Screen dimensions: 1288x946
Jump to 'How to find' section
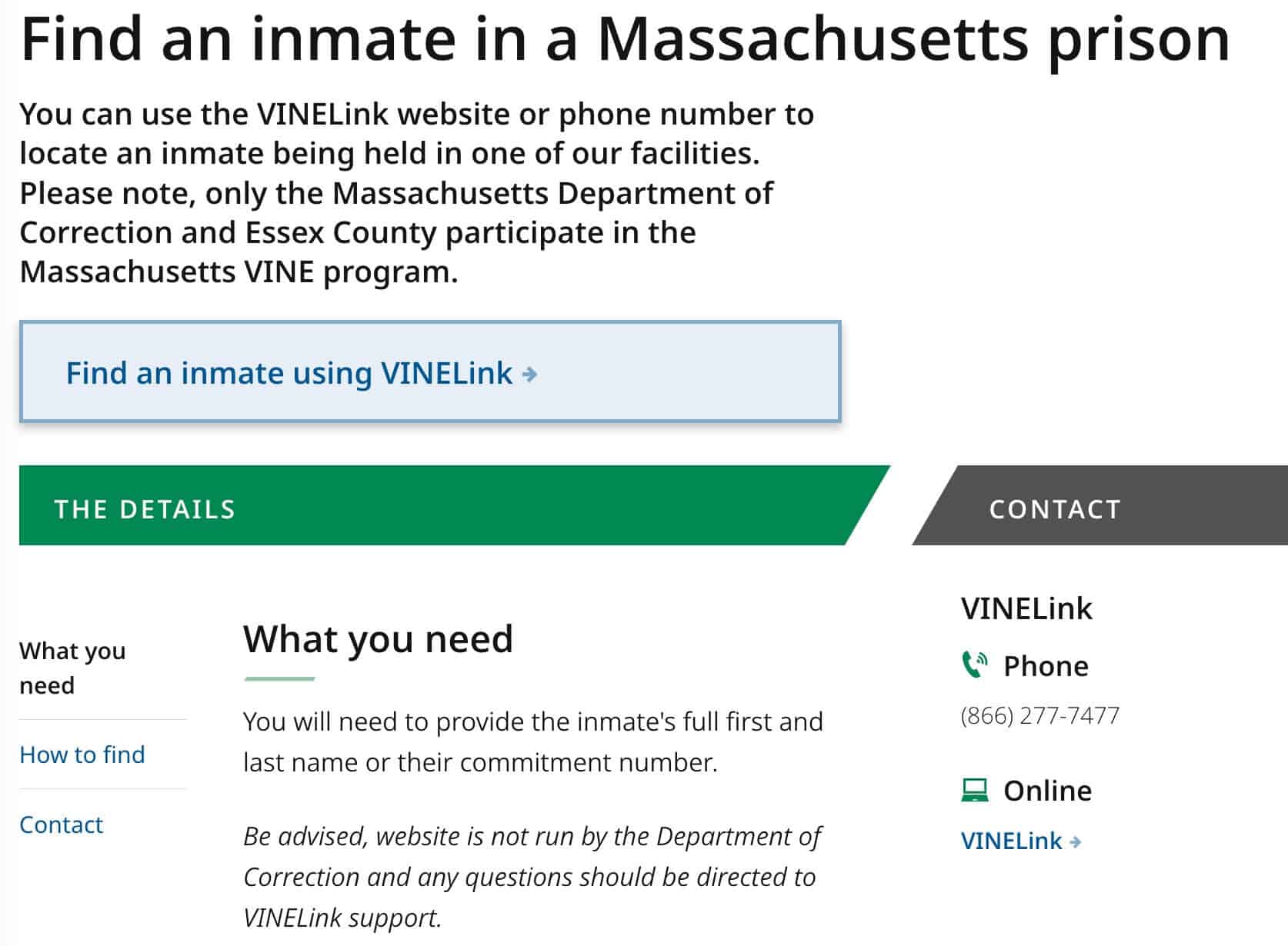tap(82, 754)
